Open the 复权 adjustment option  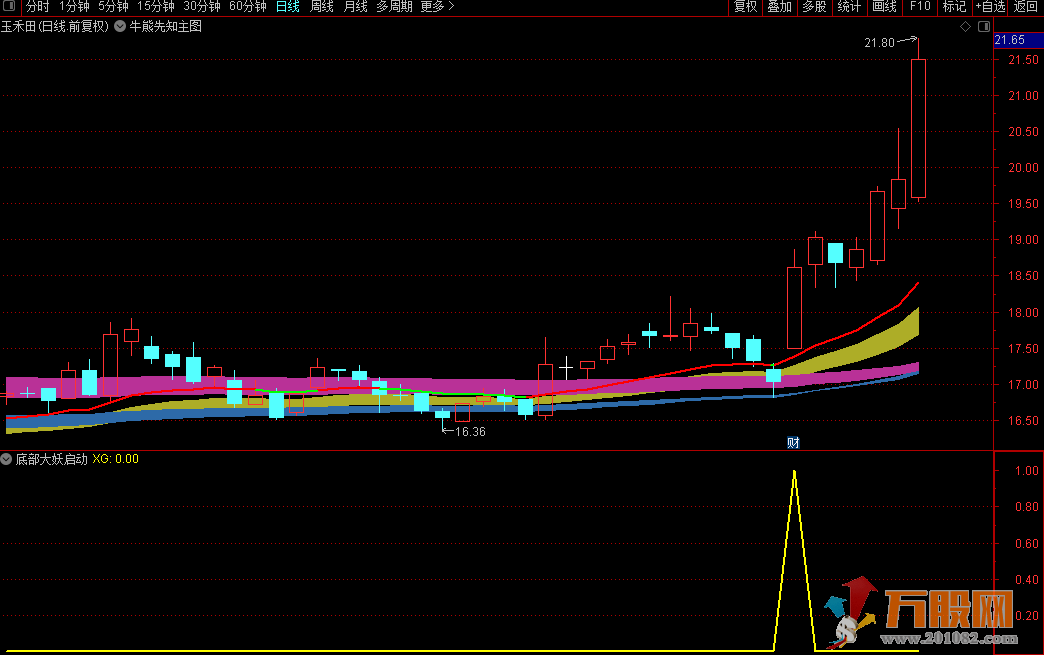[x=746, y=7]
